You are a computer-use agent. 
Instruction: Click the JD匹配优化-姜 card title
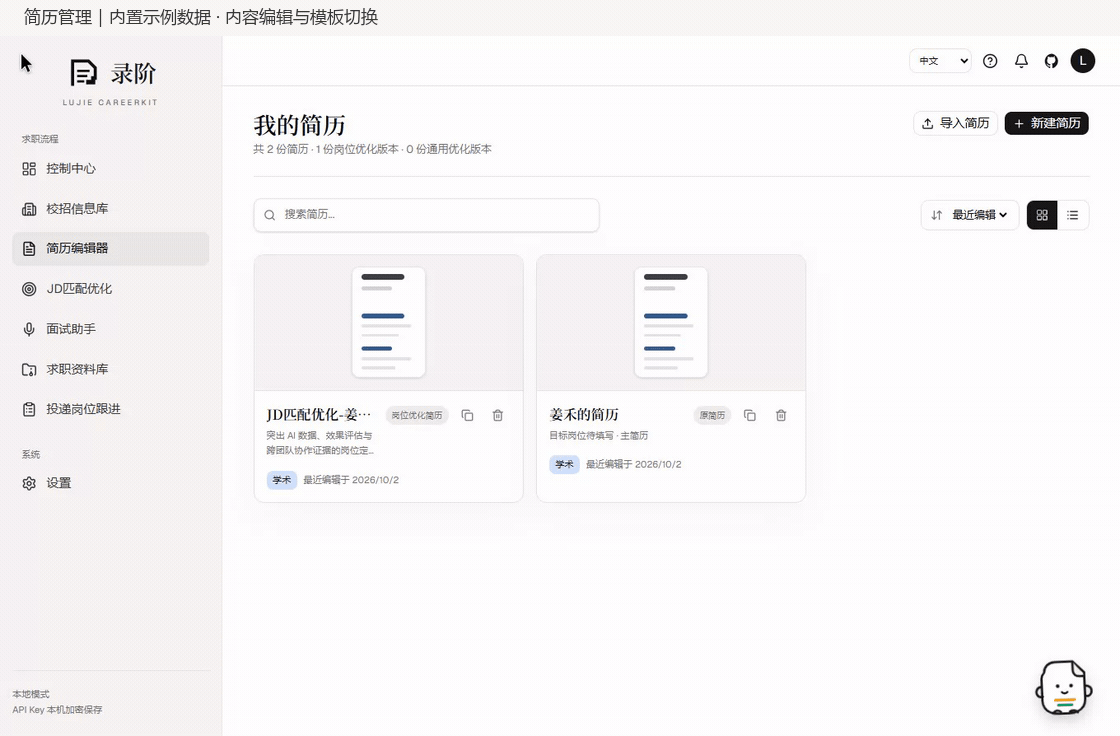[x=319, y=414]
